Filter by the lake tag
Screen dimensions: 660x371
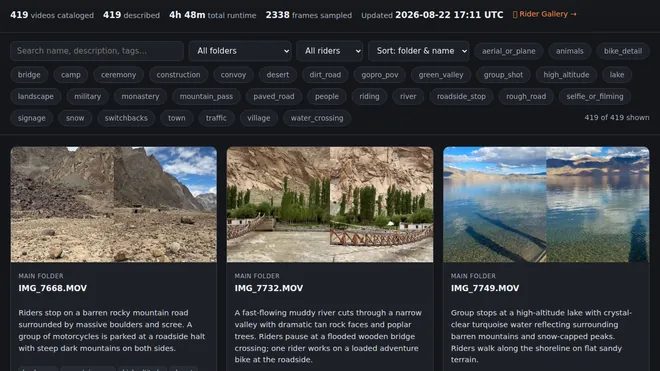[x=617, y=75]
